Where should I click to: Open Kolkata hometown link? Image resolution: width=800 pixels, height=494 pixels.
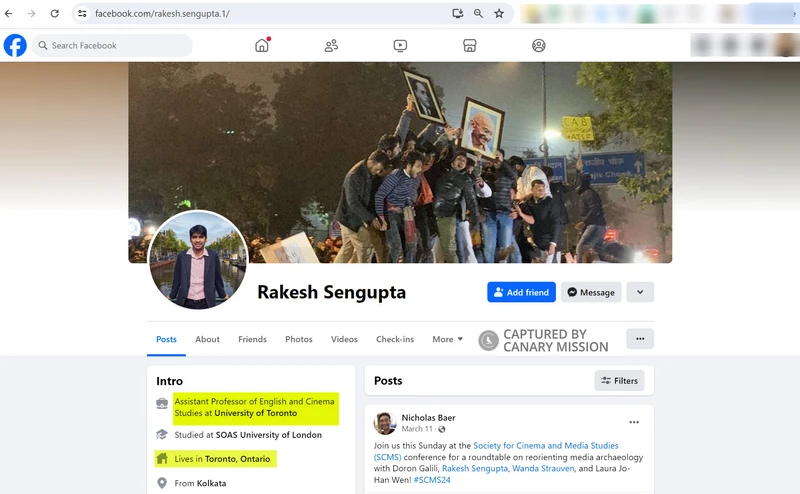211,483
